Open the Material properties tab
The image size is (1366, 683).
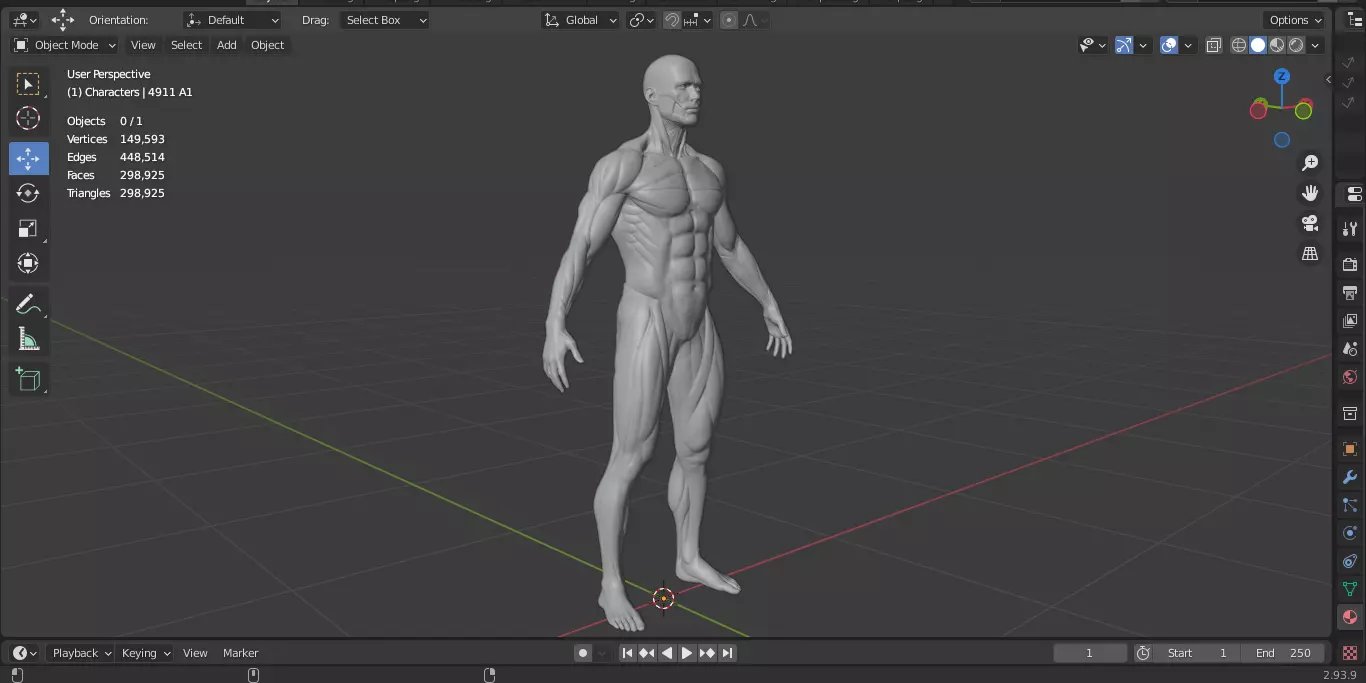(x=1350, y=617)
